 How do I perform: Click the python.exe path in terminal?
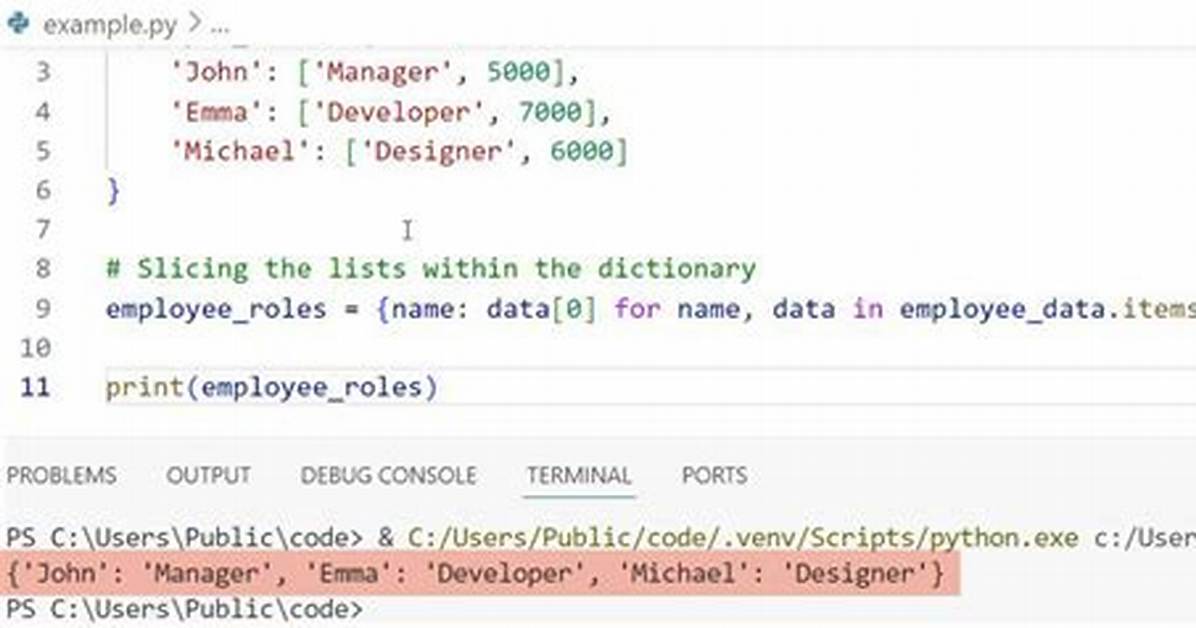pyautogui.click(x=744, y=538)
